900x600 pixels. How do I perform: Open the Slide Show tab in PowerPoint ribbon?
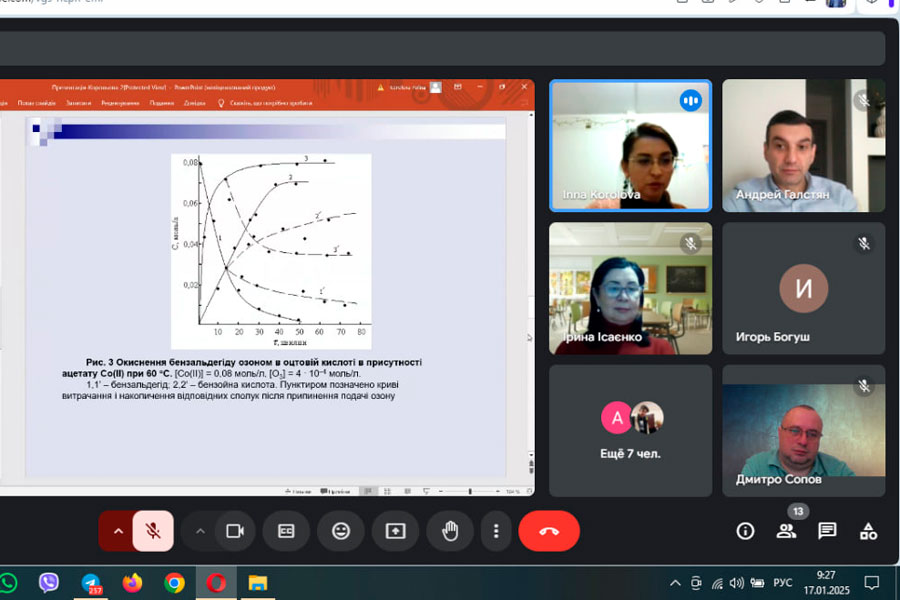click(37, 103)
